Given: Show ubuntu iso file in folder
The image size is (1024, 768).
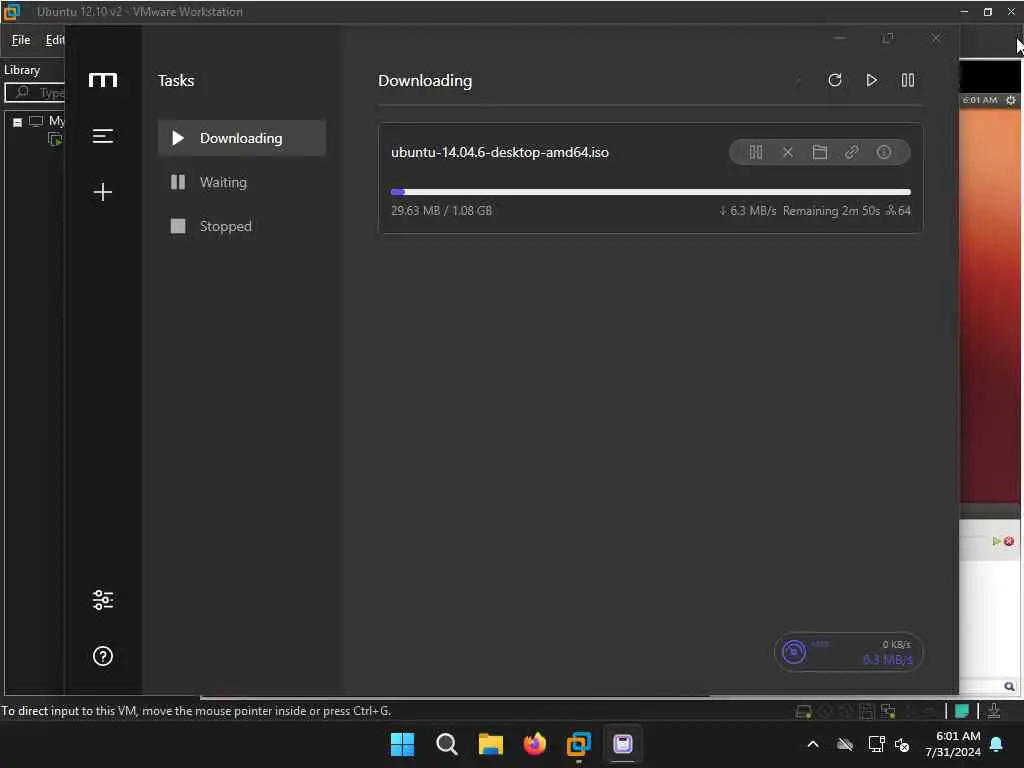Looking at the screenshot, I should (820, 152).
